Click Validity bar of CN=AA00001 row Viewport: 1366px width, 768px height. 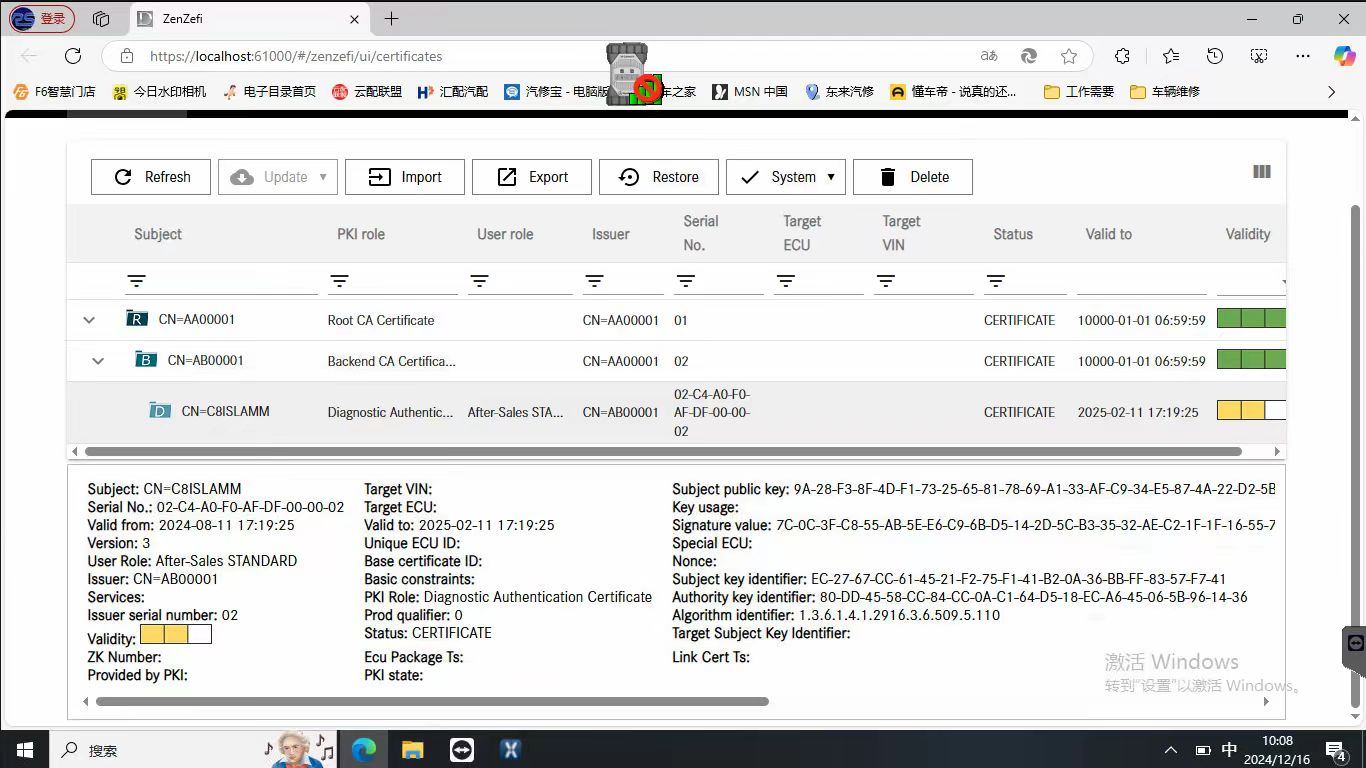[x=1251, y=319]
